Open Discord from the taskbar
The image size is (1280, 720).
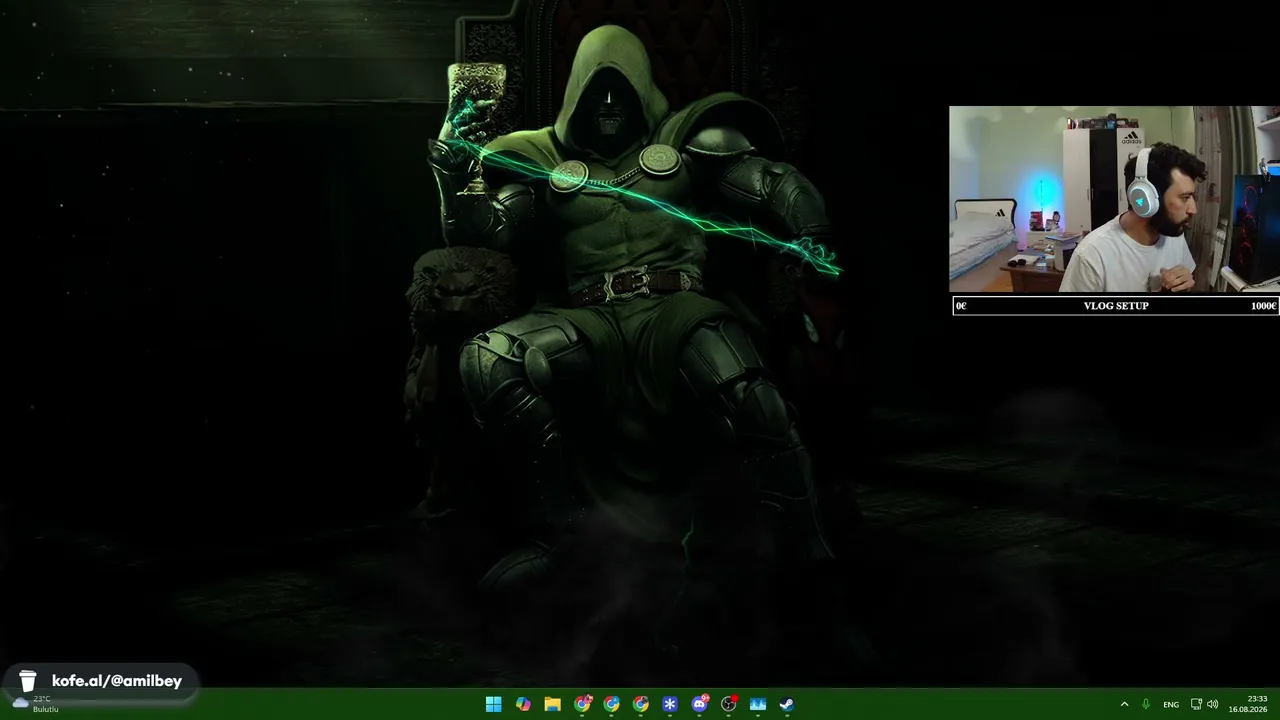click(x=700, y=704)
